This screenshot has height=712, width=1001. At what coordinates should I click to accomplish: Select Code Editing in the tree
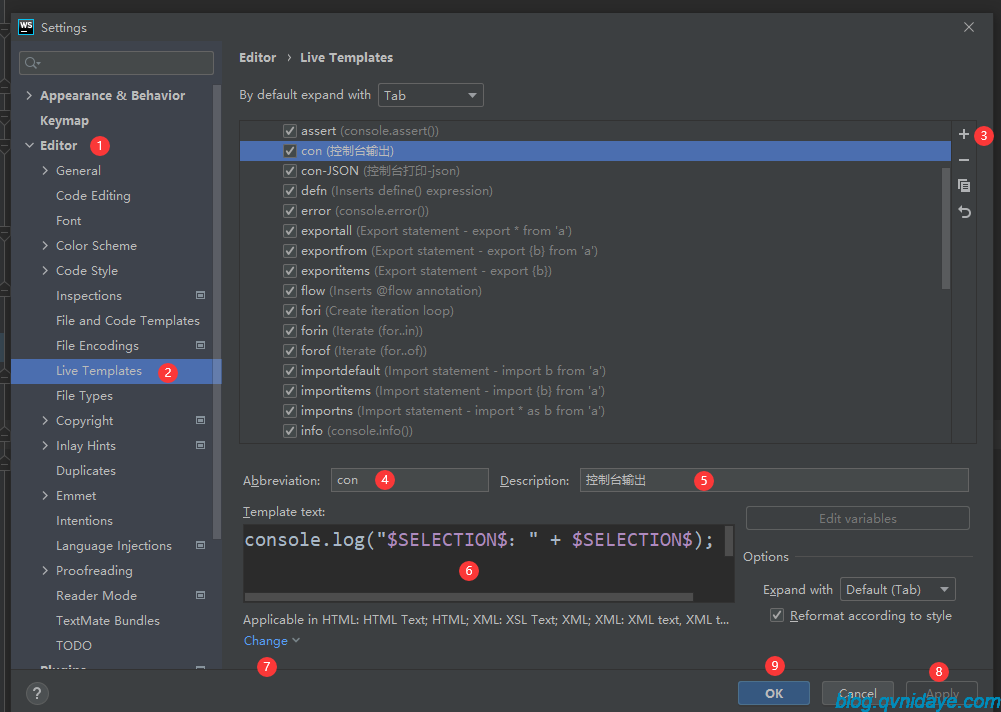pyautogui.click(x=93, y=195)
